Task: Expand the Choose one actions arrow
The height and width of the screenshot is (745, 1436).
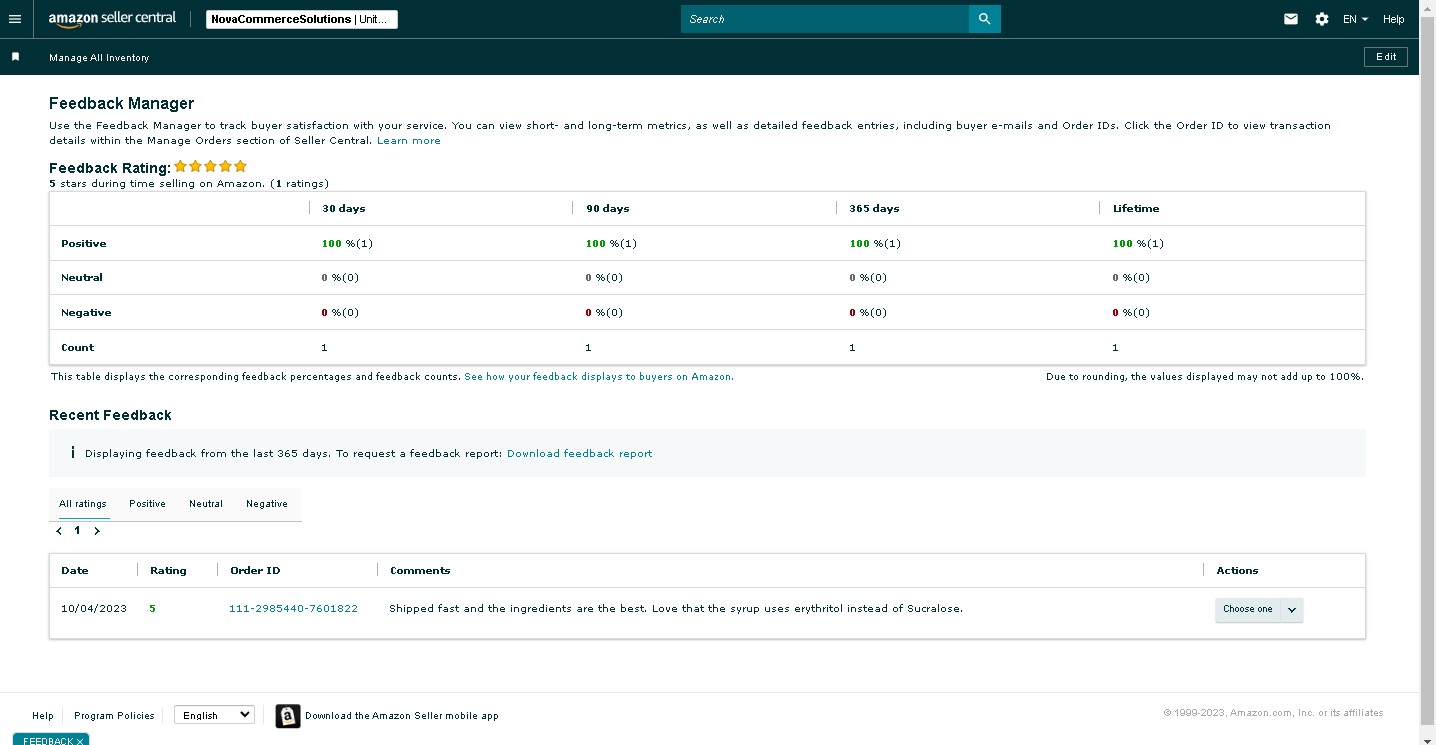Action: [1291, 609]
